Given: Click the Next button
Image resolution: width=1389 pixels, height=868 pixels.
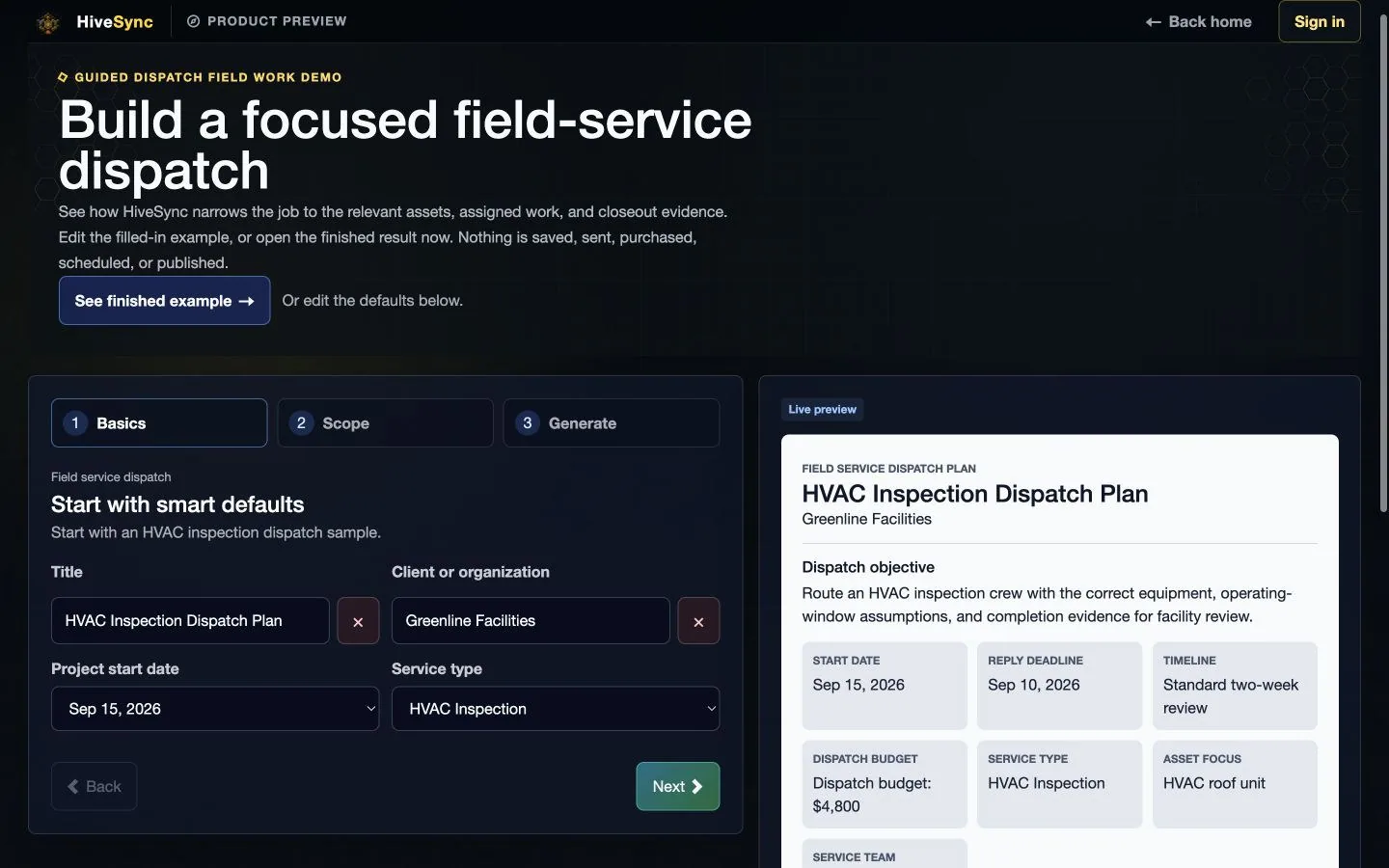Looking at the screenshot, I should click(678, 787).
